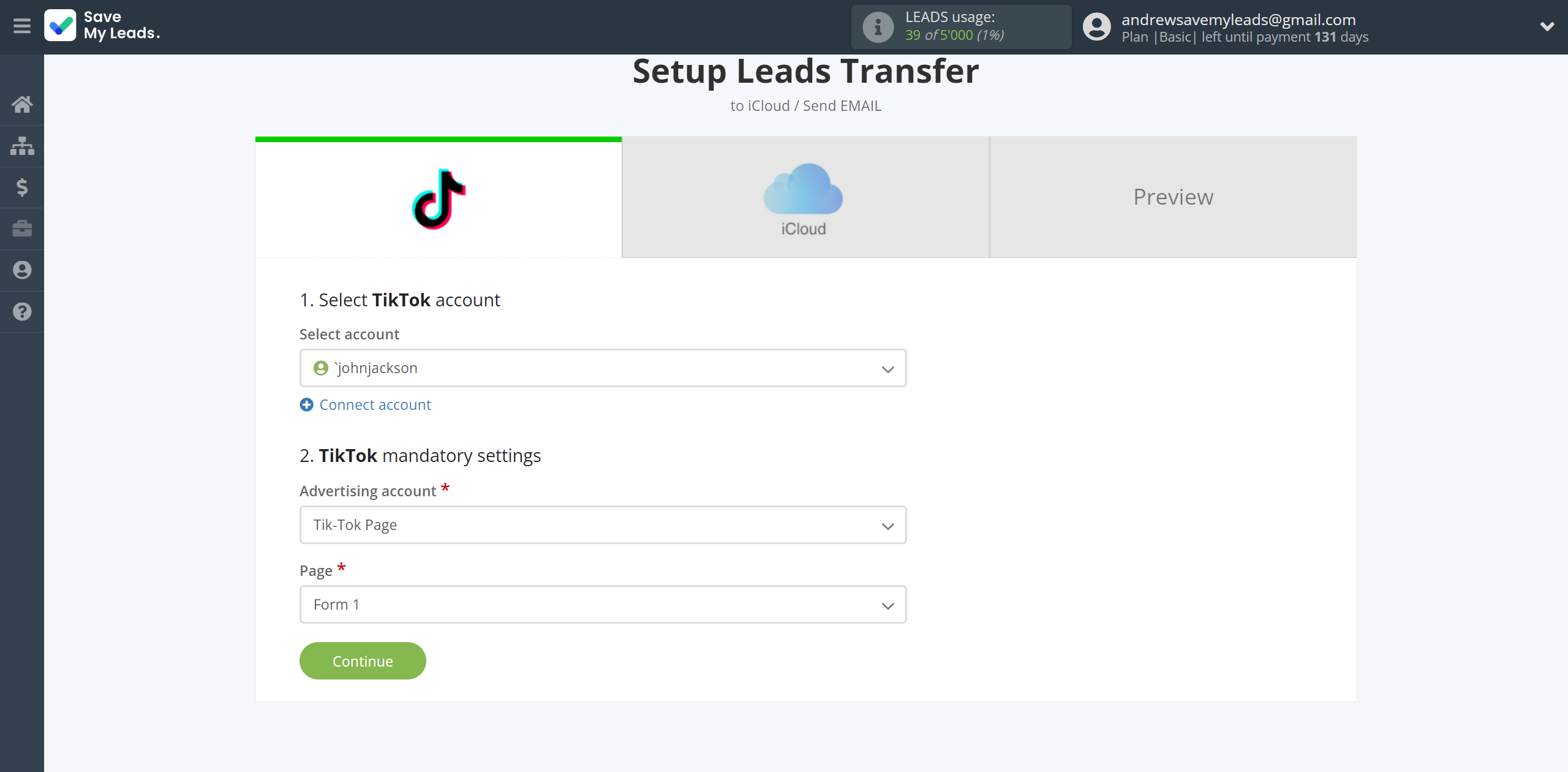
Task: Click the help question mark sidebar icon
Action: tap(22, 310)
